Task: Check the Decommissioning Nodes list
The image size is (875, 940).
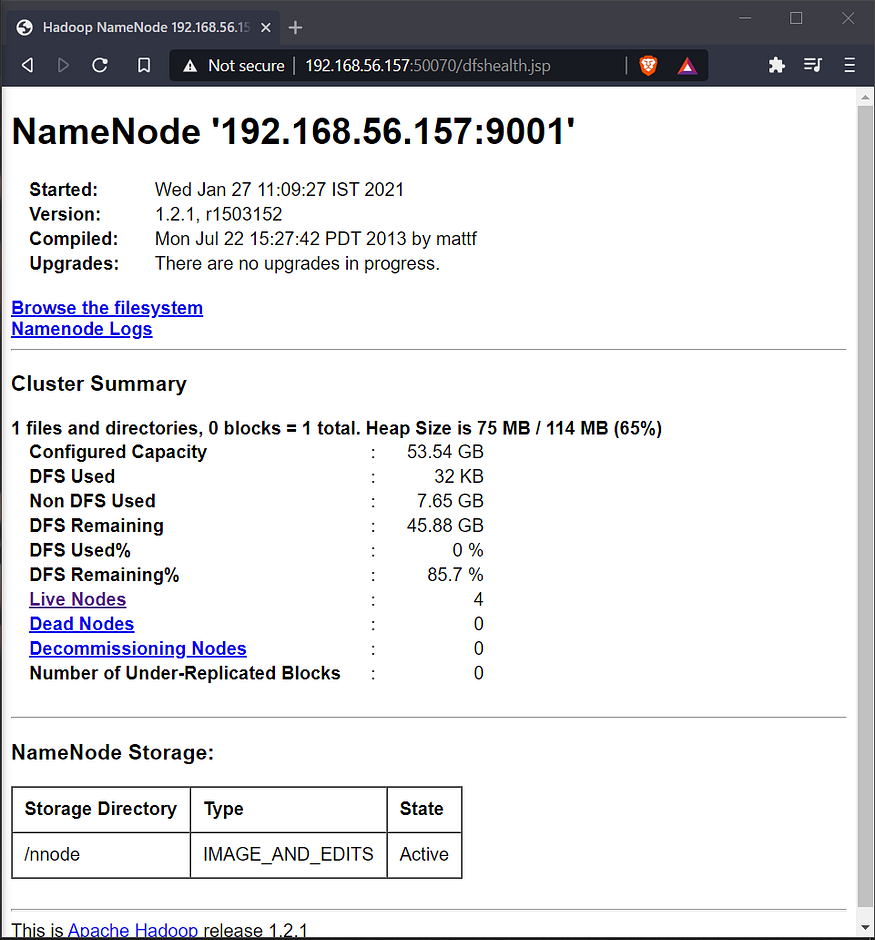Action: coord(137,648)
